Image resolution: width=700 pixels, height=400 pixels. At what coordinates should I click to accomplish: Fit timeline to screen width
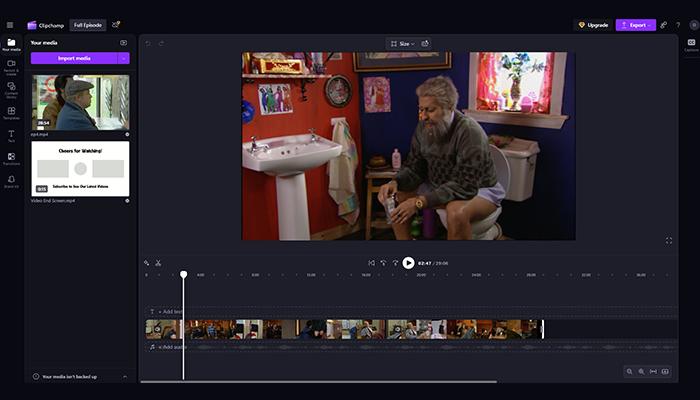pyautogui.click(x=653, y=371)
